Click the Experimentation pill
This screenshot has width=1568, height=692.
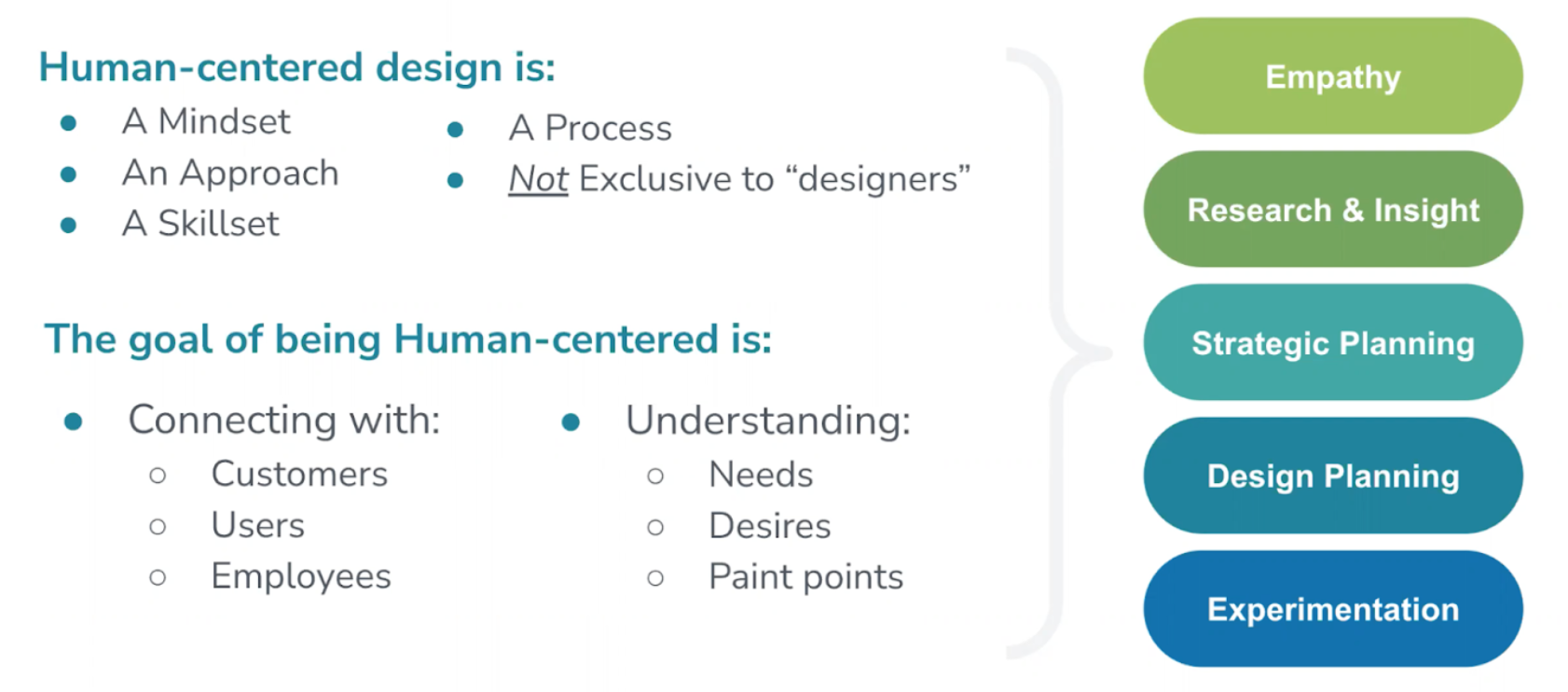click(x=1333, y=609)
